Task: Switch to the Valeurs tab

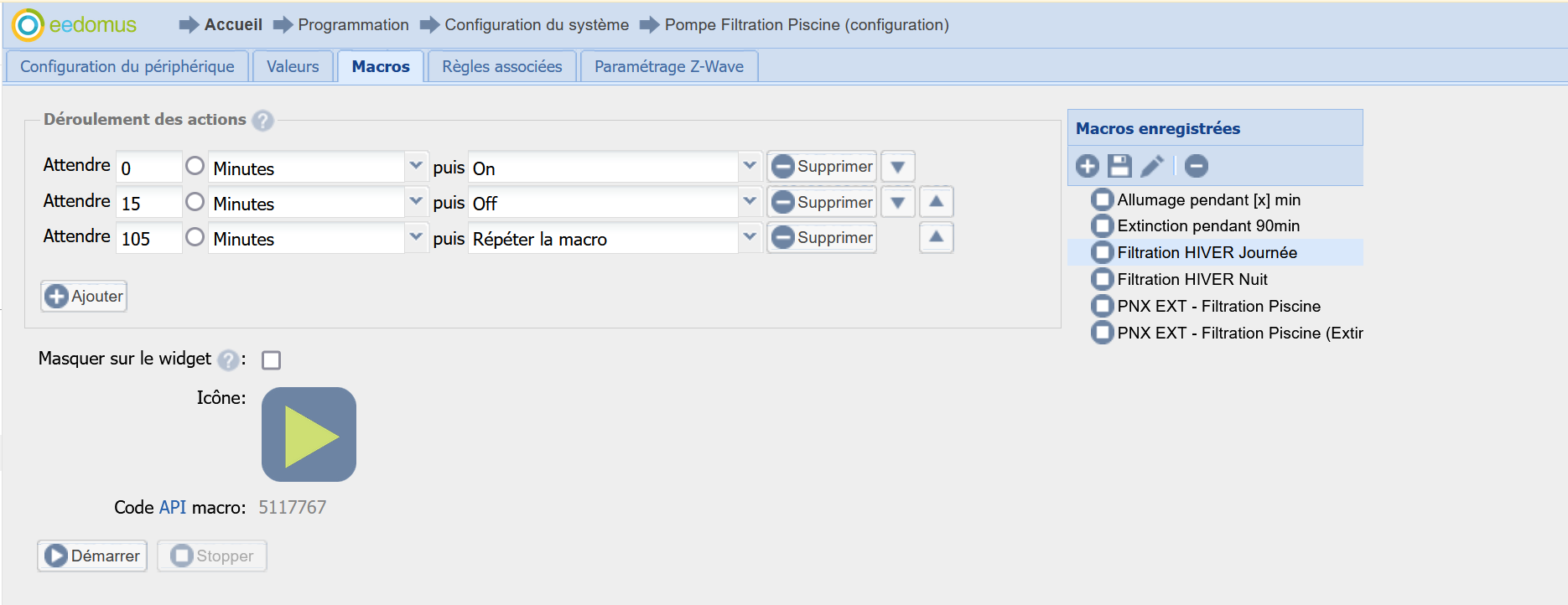Action: tap(293, 66)
